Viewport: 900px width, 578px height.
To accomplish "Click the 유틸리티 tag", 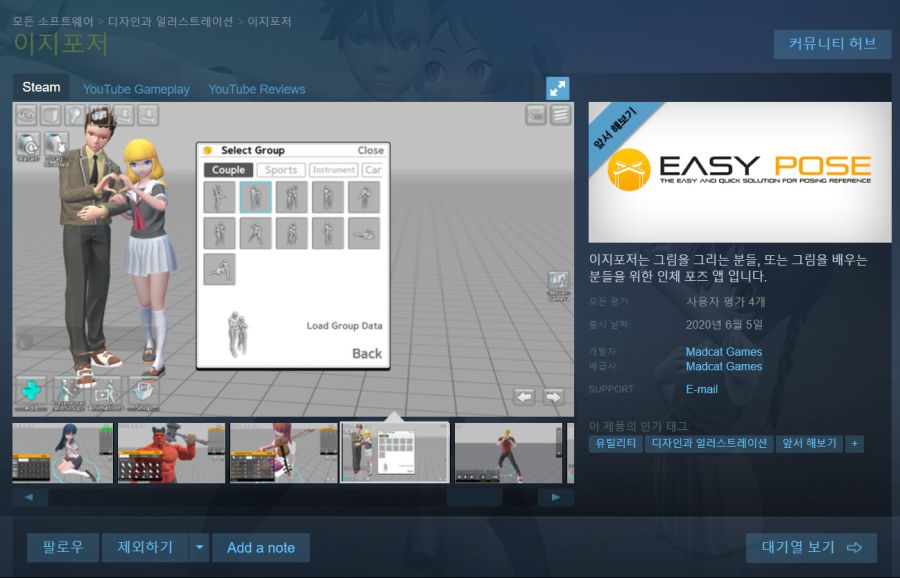I will tap(615, 443).
